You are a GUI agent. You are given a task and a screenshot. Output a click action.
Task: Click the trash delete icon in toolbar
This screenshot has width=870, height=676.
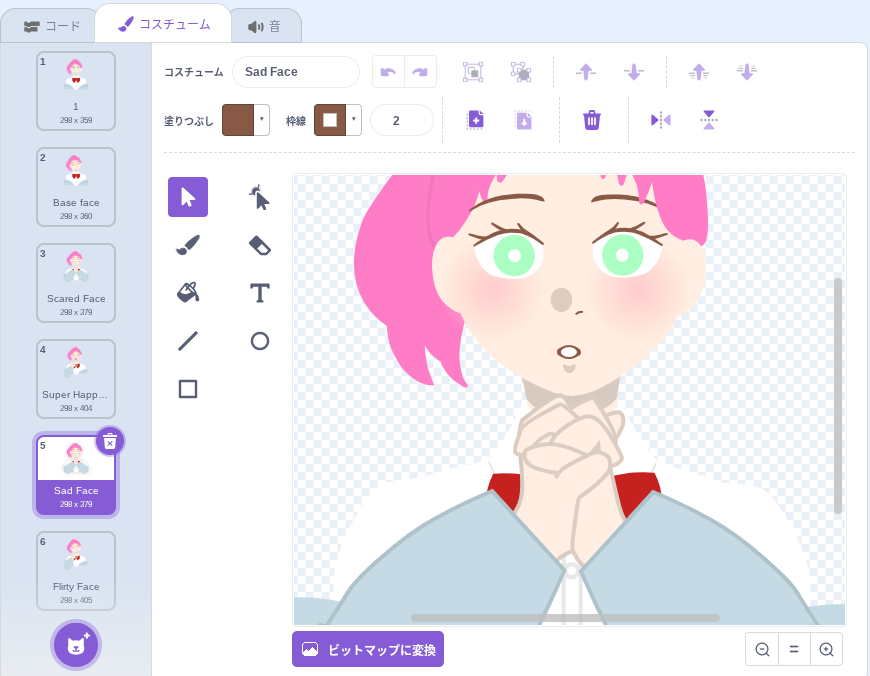tap(592, 120)
